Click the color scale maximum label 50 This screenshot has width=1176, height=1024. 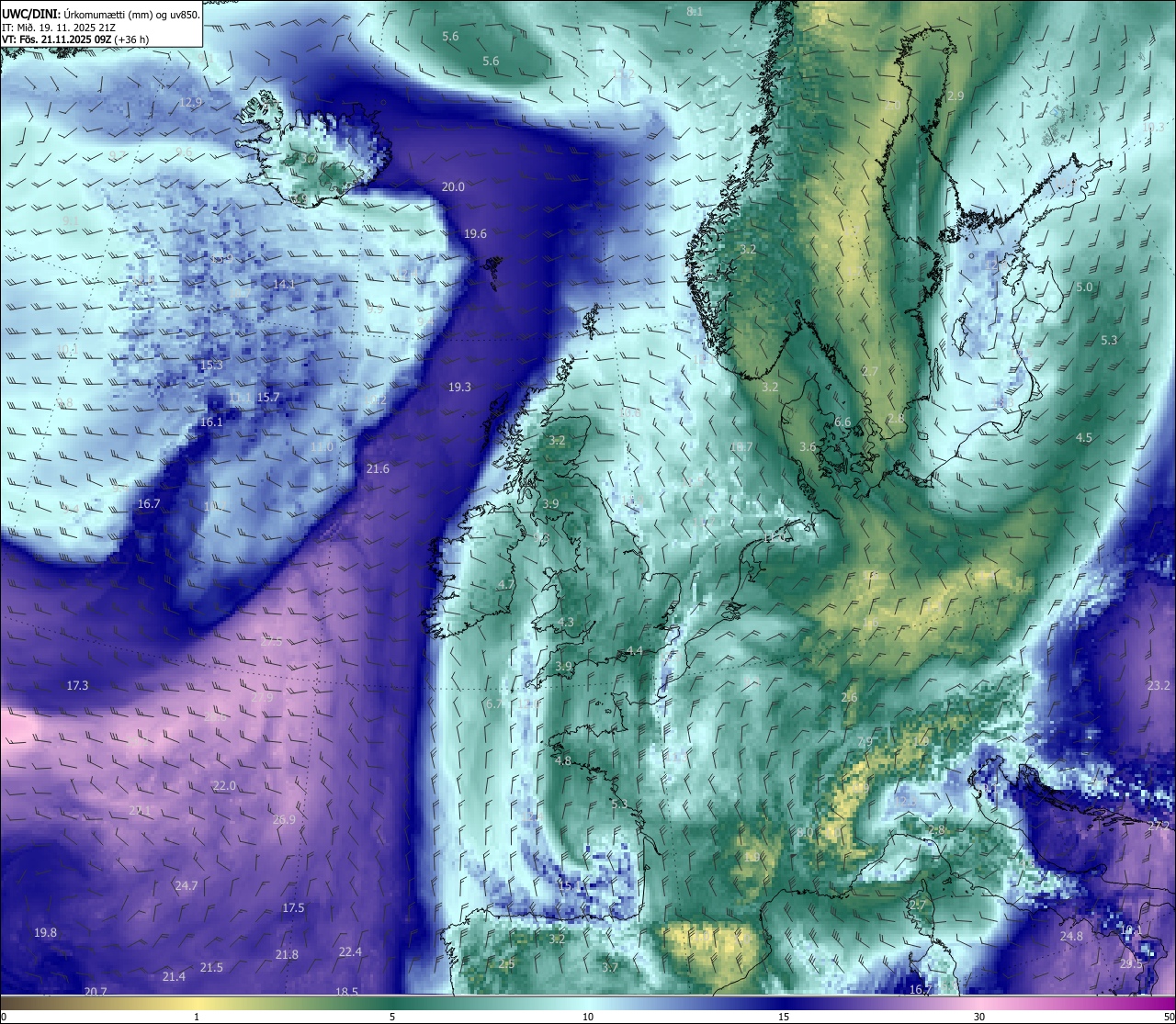(x=1169, y=1017)
